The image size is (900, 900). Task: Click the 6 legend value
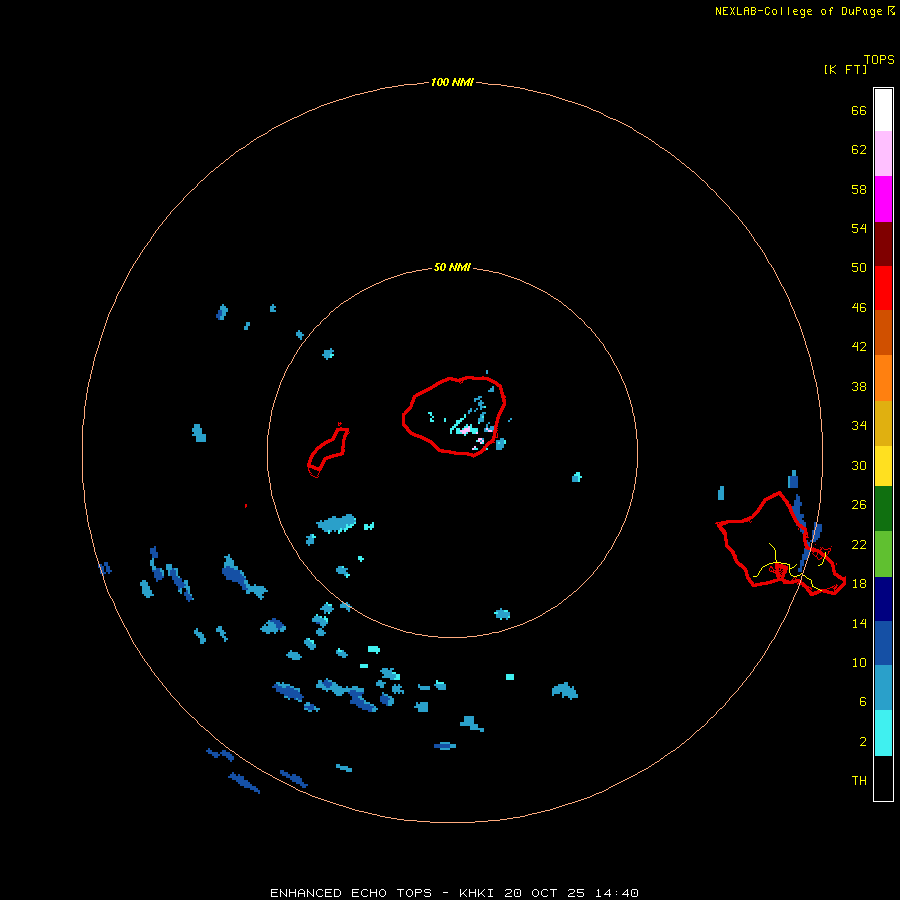[862, 702]
